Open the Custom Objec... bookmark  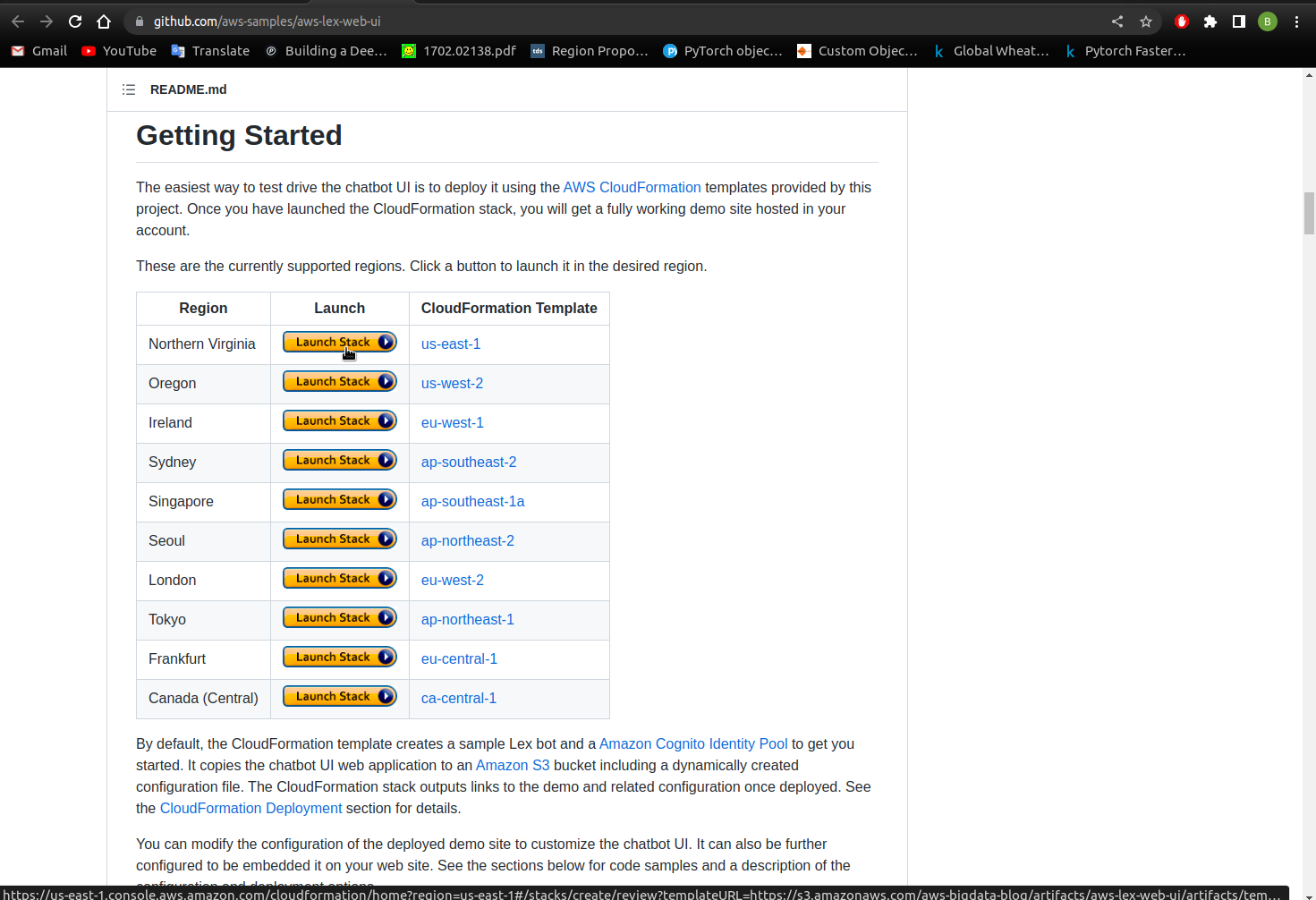pos(857,51)
